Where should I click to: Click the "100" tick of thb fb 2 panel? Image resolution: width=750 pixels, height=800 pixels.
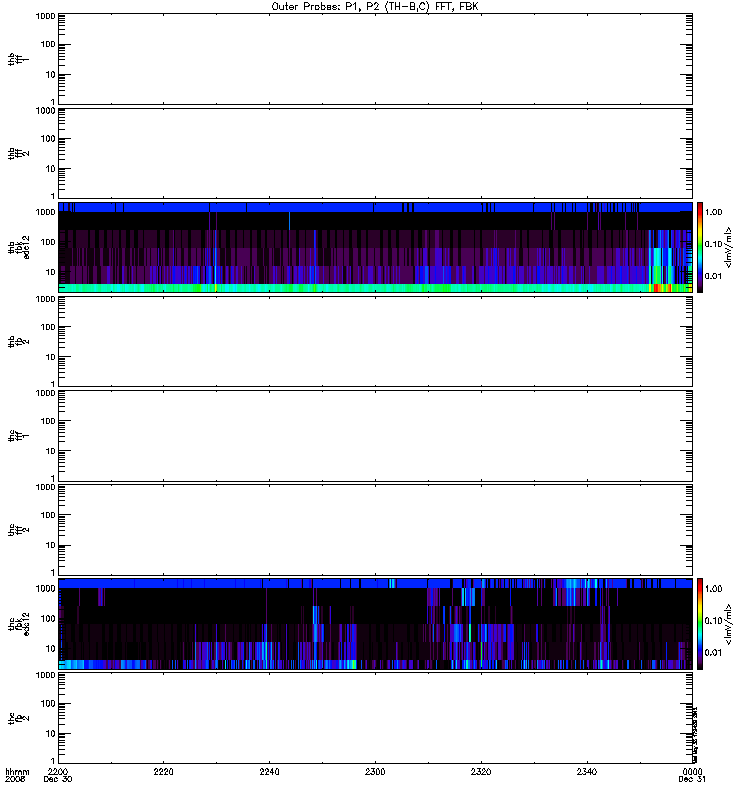48,327
